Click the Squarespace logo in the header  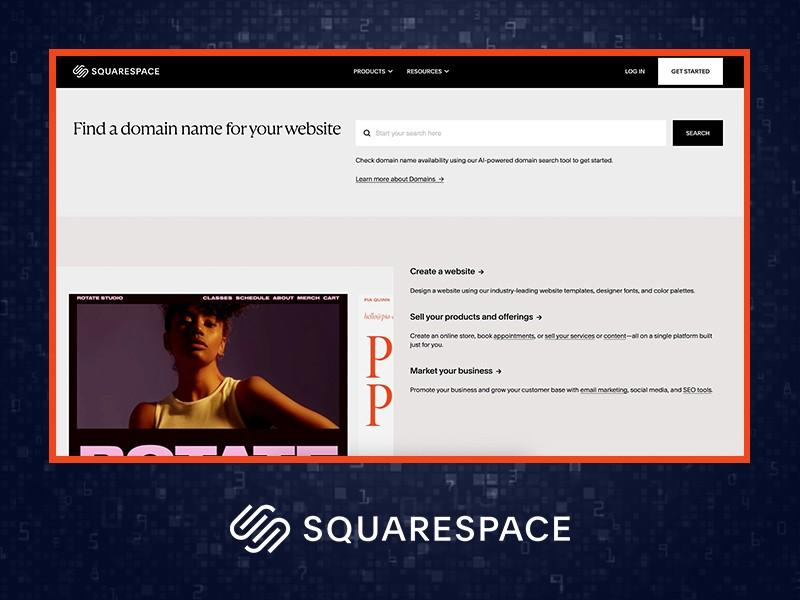(x=117, y=71)
